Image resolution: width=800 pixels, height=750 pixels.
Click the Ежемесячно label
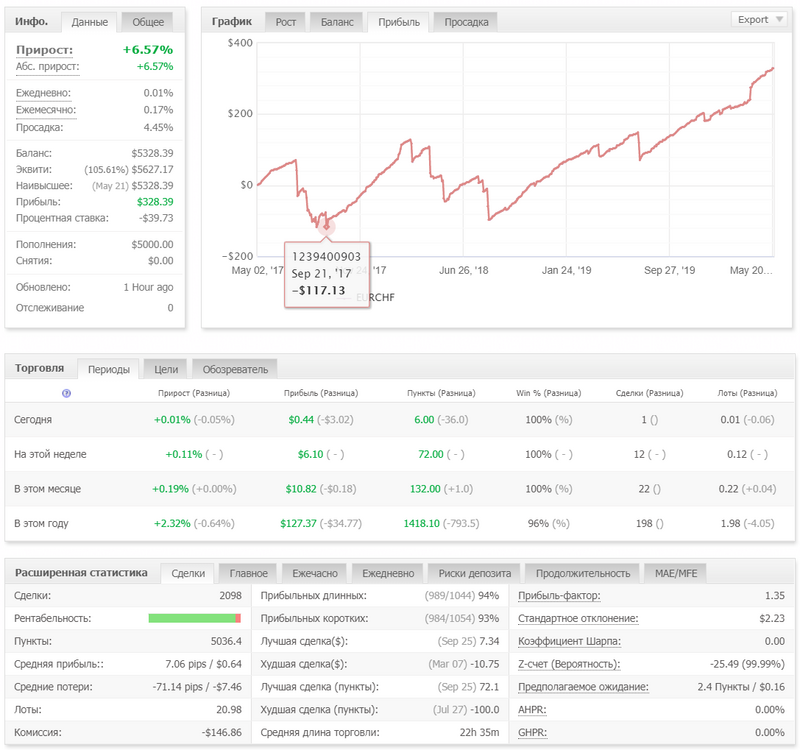click(46, 110)
